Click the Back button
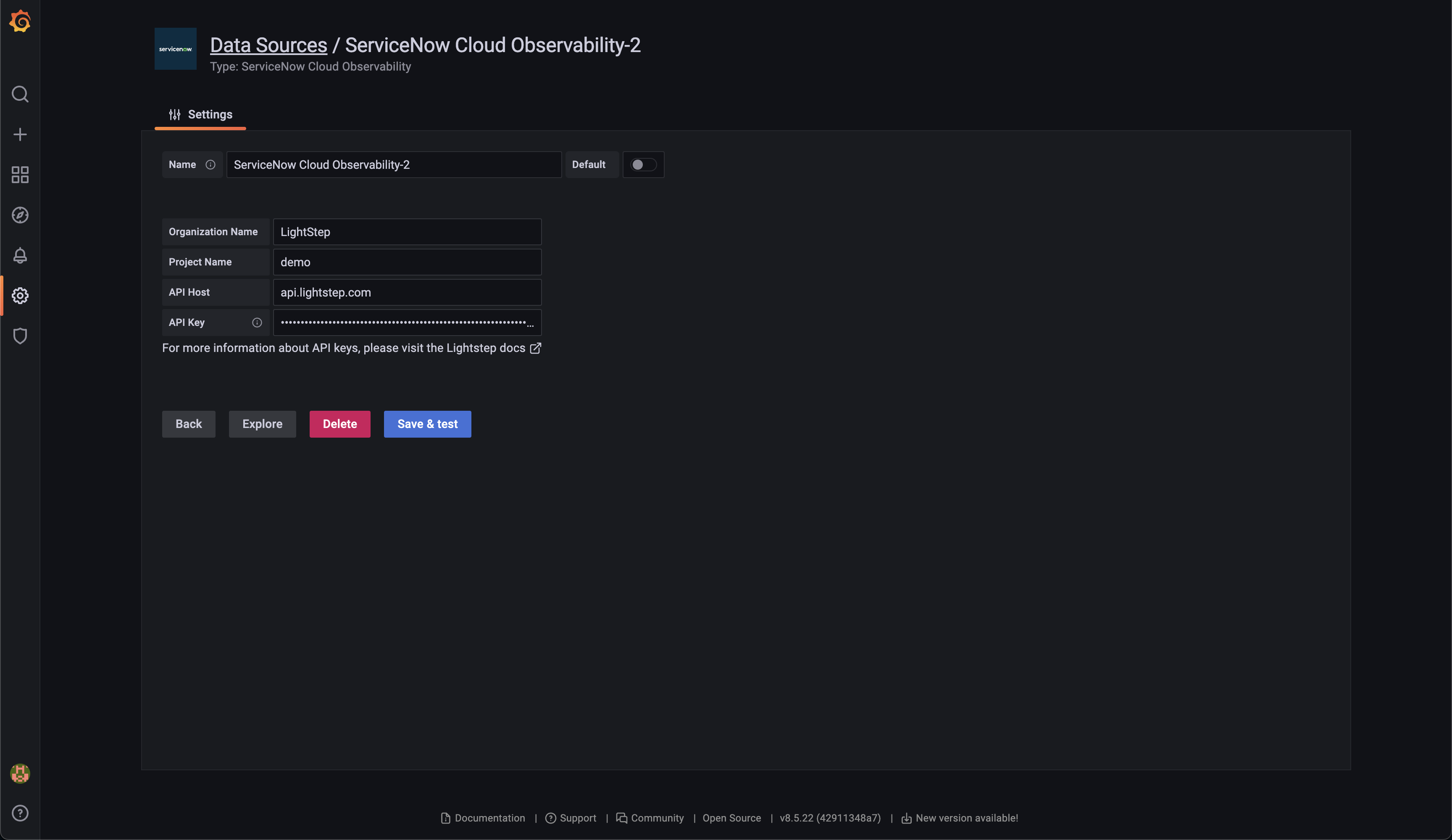The height and width of the screenshot is (840, 1452). (x=188, y=424)
